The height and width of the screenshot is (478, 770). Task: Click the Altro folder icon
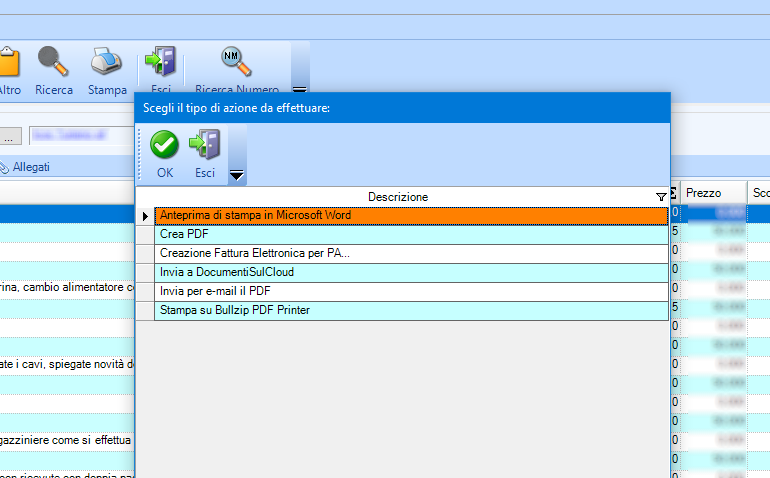(x=8, y=63)
